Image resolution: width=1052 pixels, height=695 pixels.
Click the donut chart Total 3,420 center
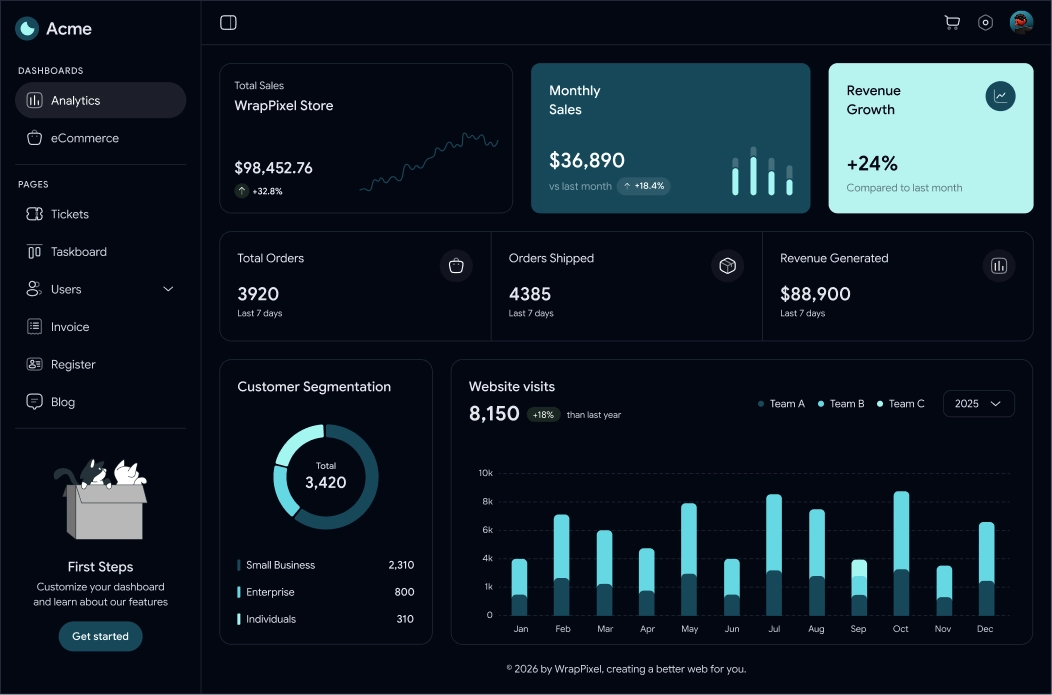click(x=325, y=476)
